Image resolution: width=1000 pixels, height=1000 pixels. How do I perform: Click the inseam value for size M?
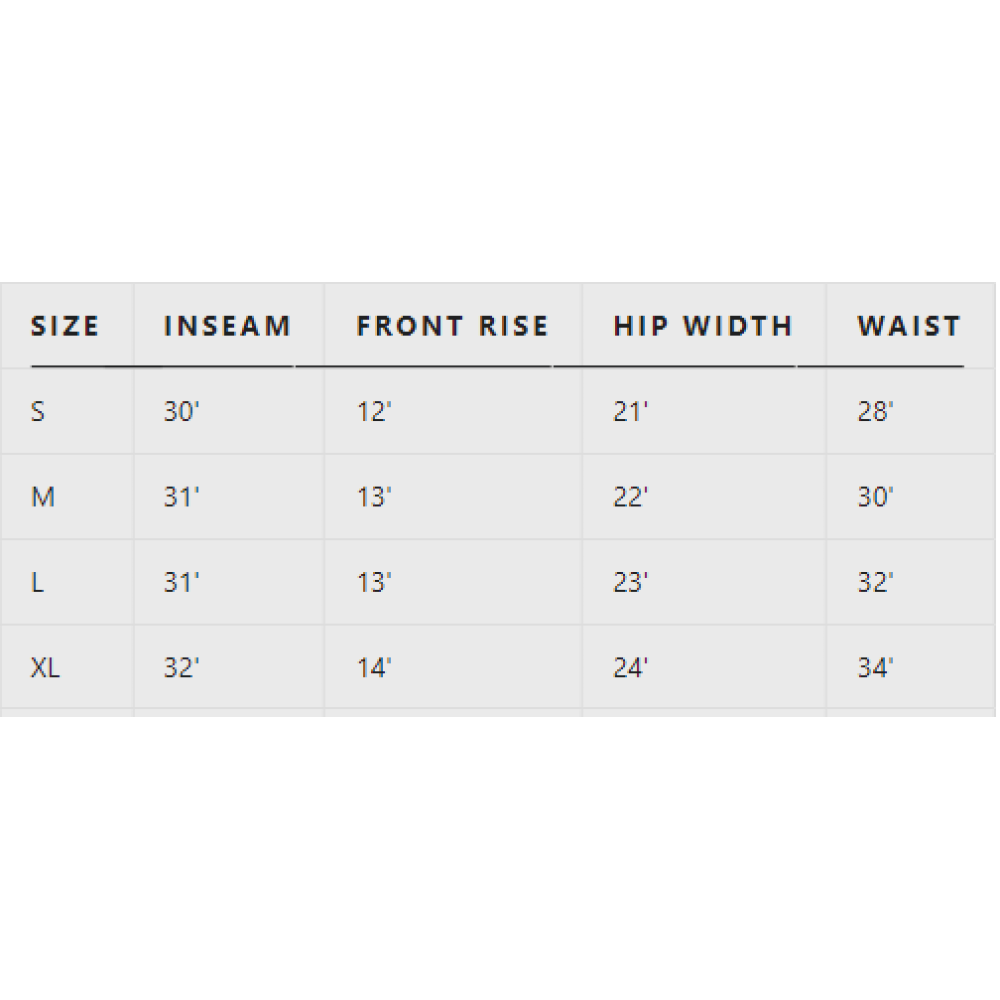click(181, 497)
